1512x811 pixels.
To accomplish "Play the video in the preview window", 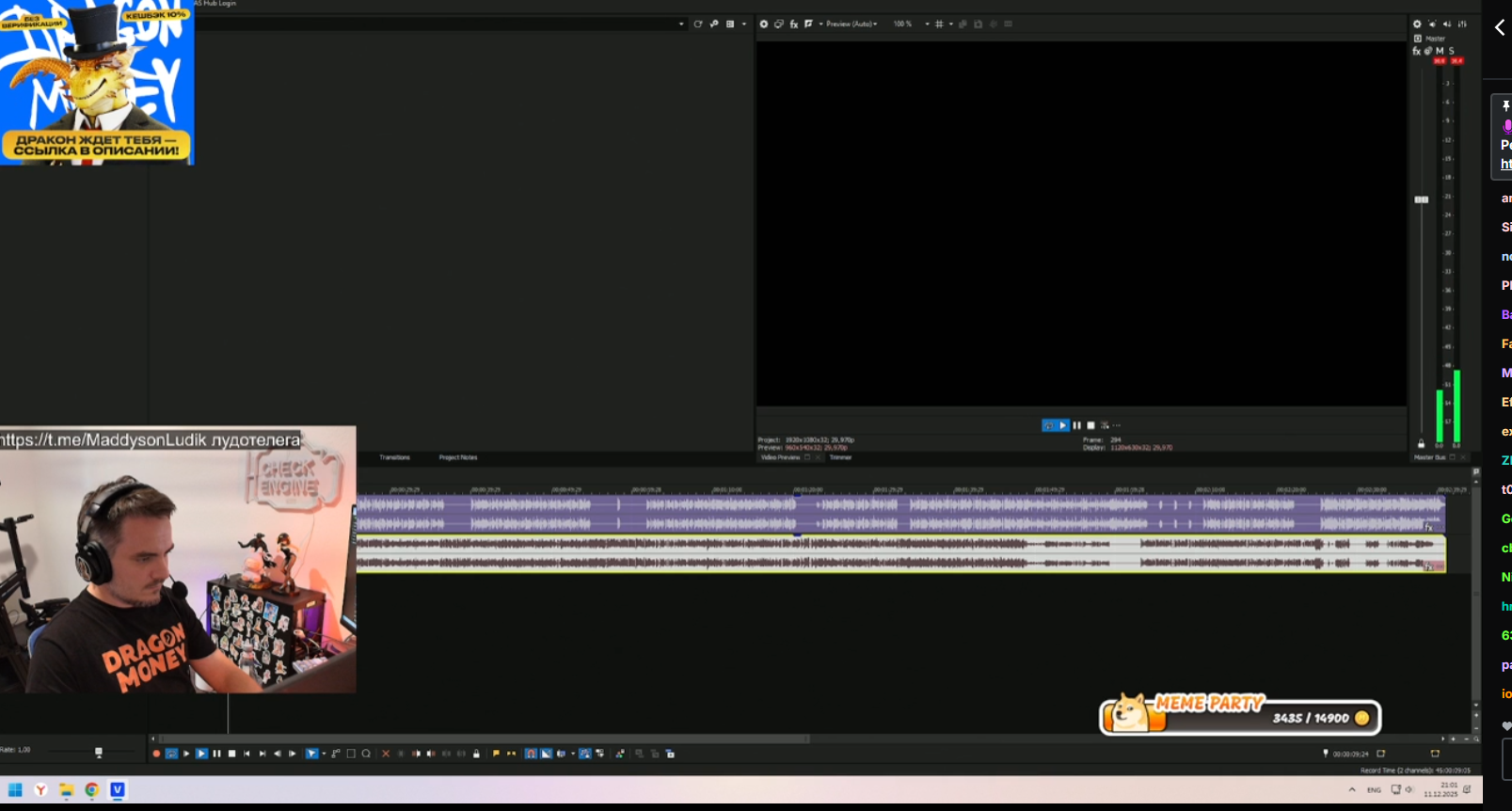I will point(1063,425).
